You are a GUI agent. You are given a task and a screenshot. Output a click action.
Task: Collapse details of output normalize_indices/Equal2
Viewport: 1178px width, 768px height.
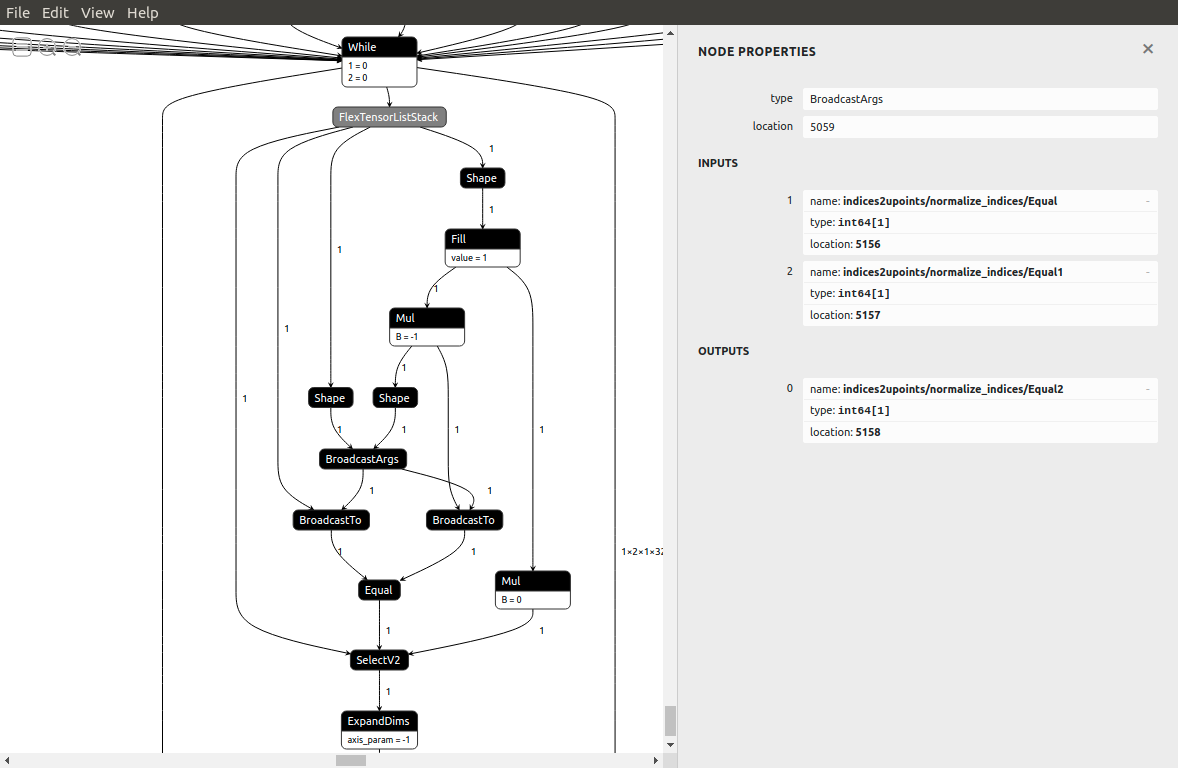click(1147, 388)
